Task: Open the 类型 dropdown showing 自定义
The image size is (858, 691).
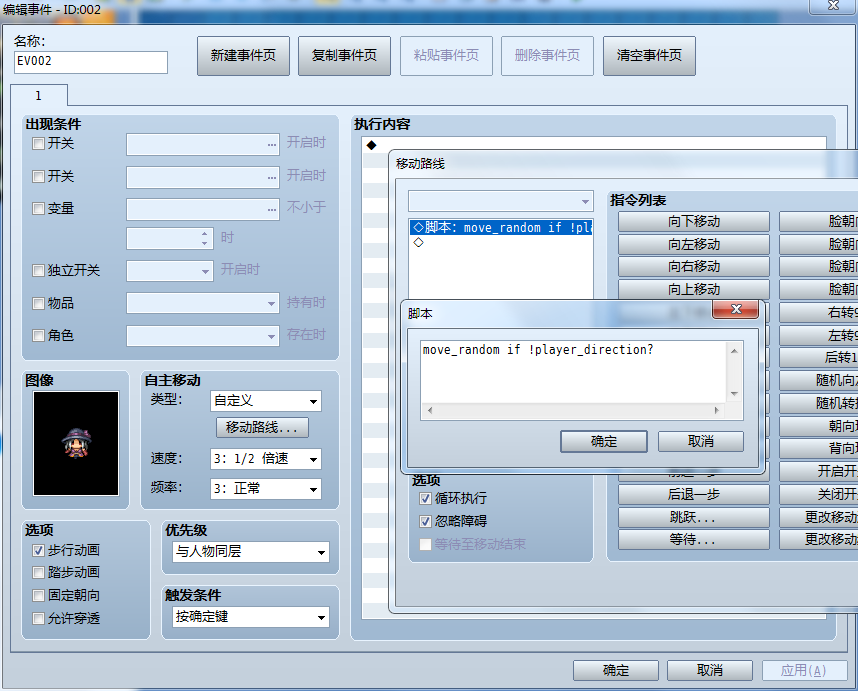Action: click(266, 401)
